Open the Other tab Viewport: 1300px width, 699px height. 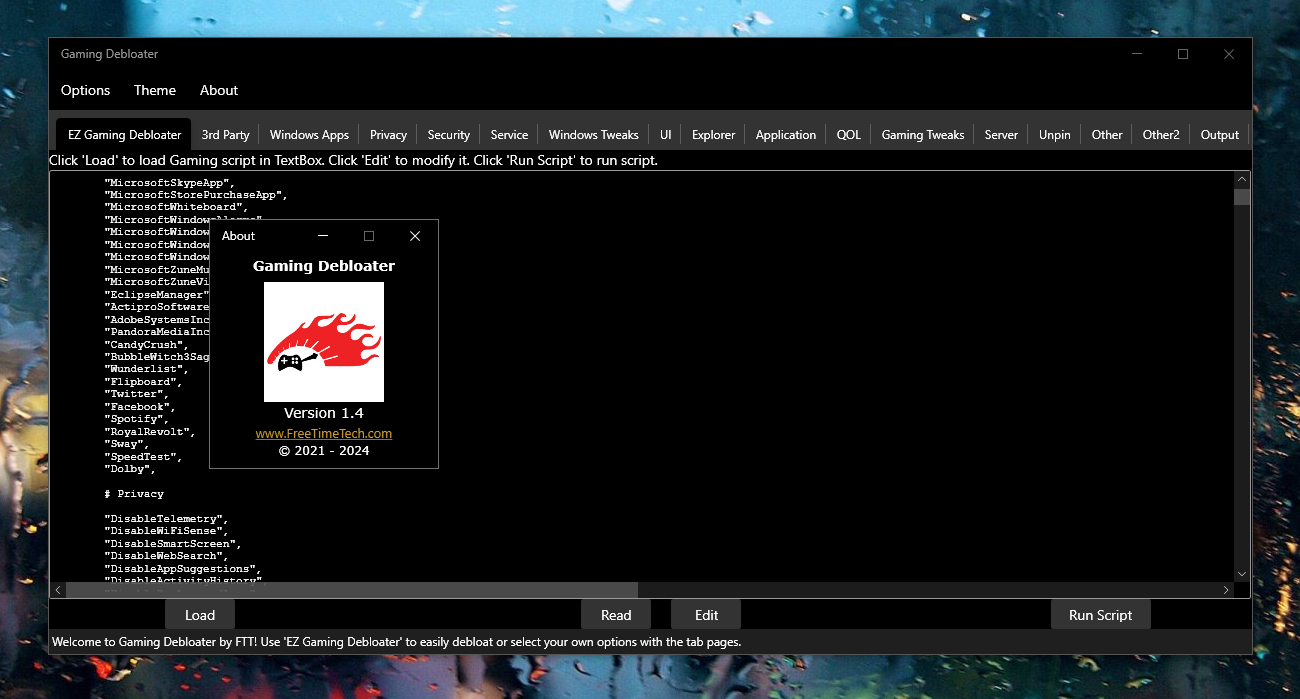click(1107, 134)
